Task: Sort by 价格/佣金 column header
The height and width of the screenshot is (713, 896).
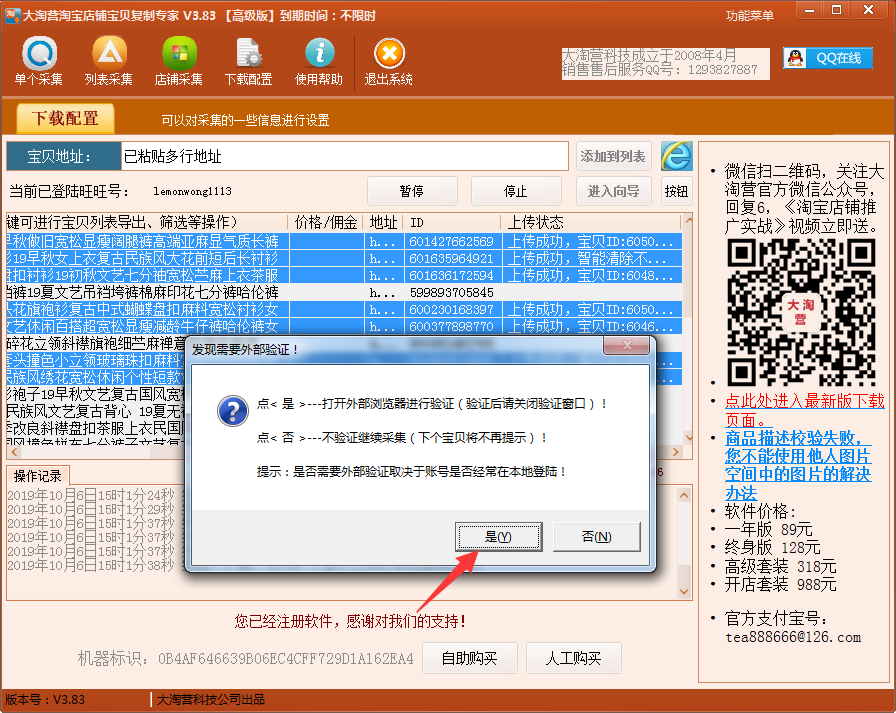Action: (x=326, y=222)
